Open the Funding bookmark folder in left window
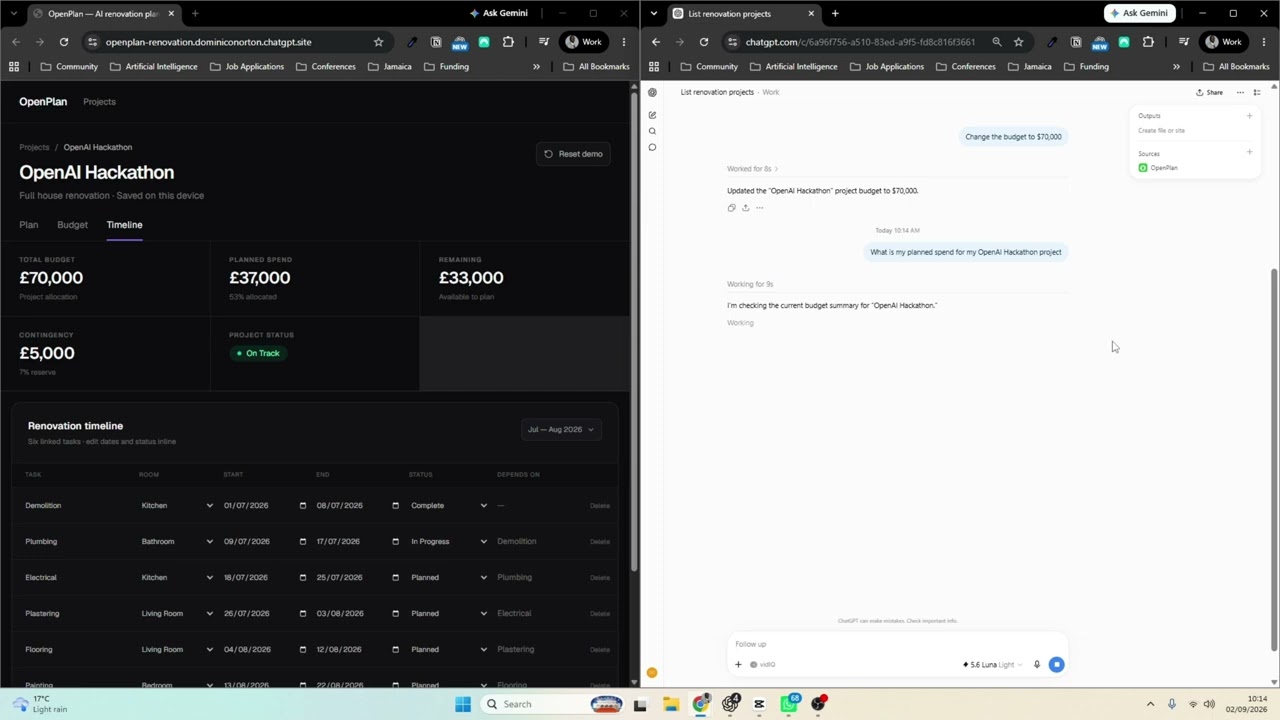 [x=446, y=67]
